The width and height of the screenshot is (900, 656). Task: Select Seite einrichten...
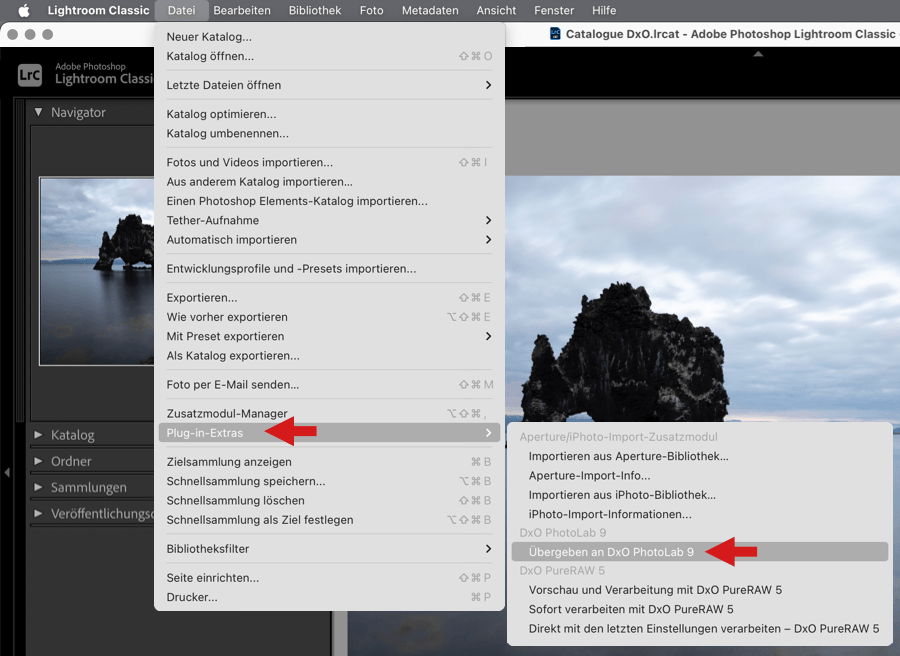click(x=329, y=578)
